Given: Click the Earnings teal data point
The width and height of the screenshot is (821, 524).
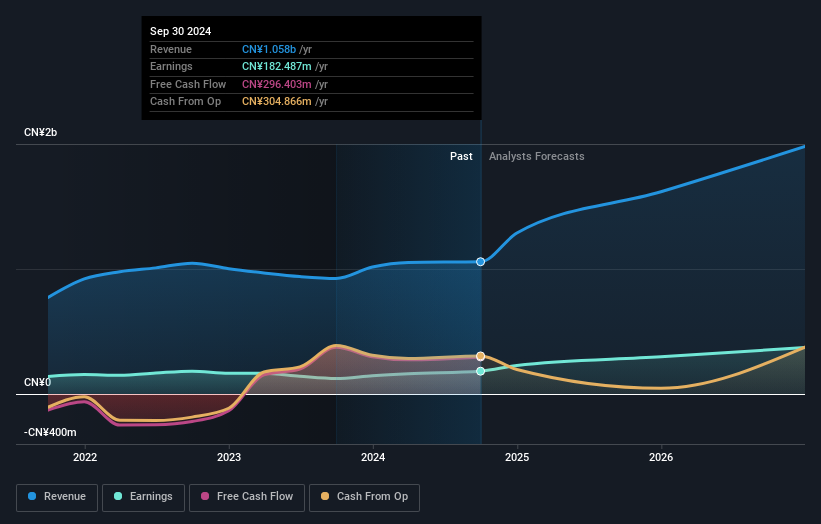Looking at the screenshot, I should [480, 371].
